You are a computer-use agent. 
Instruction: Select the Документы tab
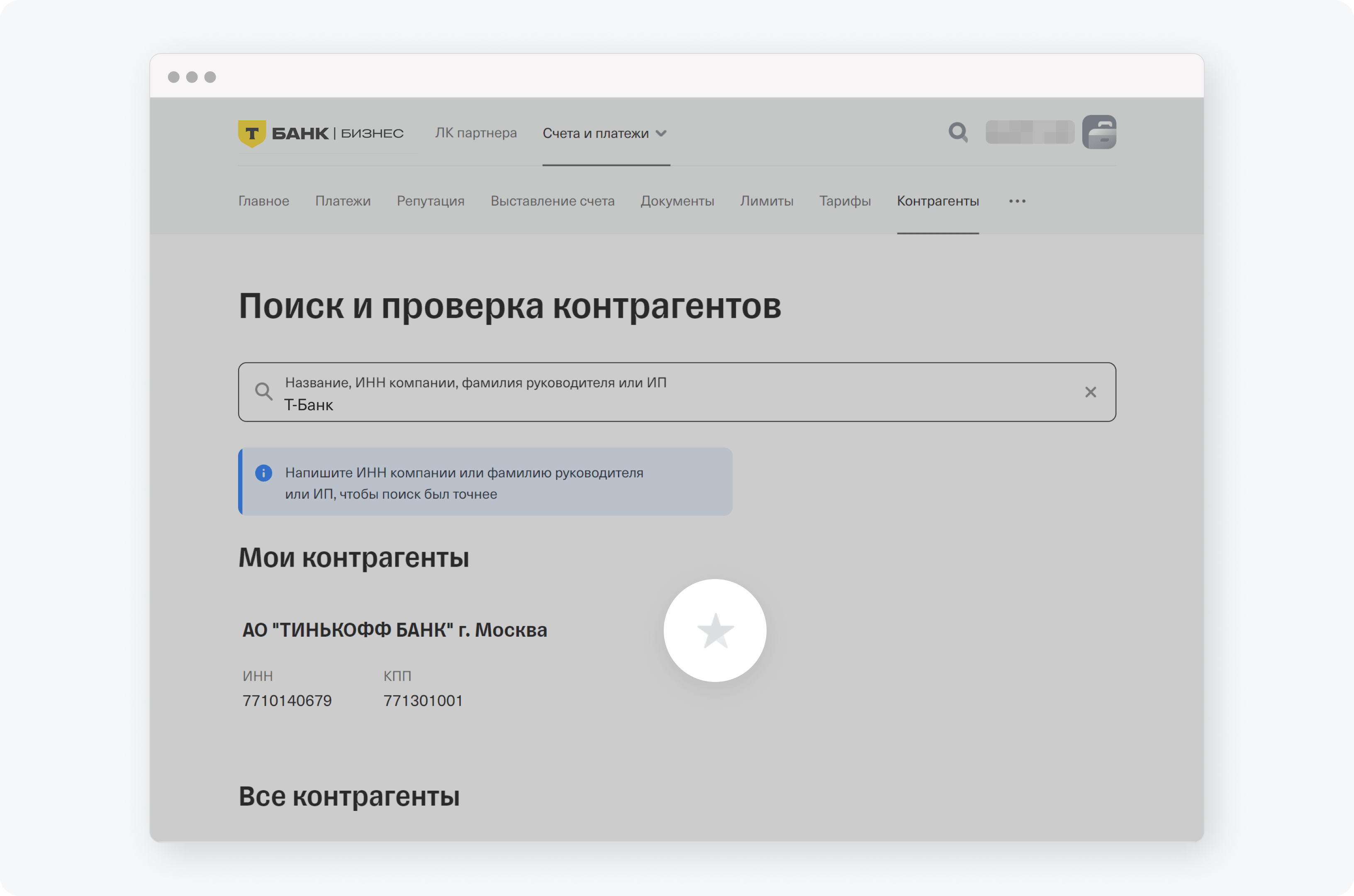(x=677, y=201)
